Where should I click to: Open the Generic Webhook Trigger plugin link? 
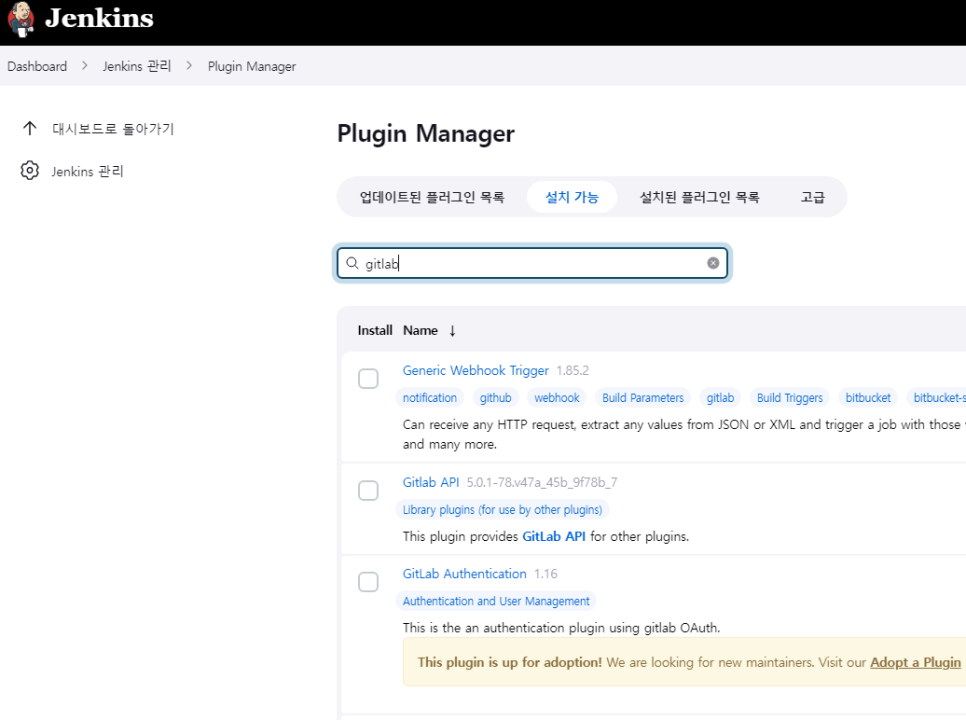click(x=476, y=370)
